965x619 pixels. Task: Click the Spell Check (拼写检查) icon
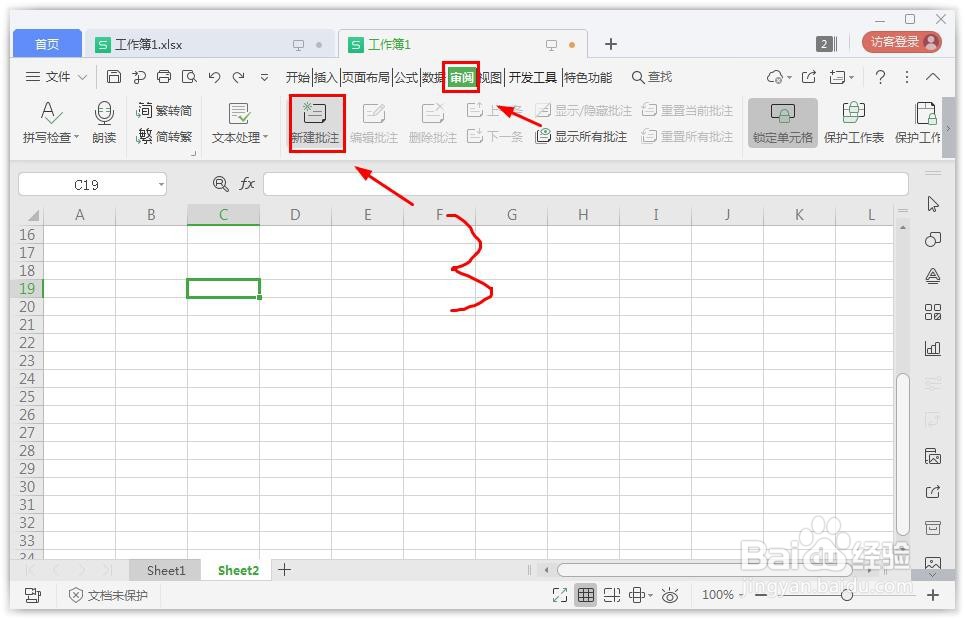pos(50,113)
